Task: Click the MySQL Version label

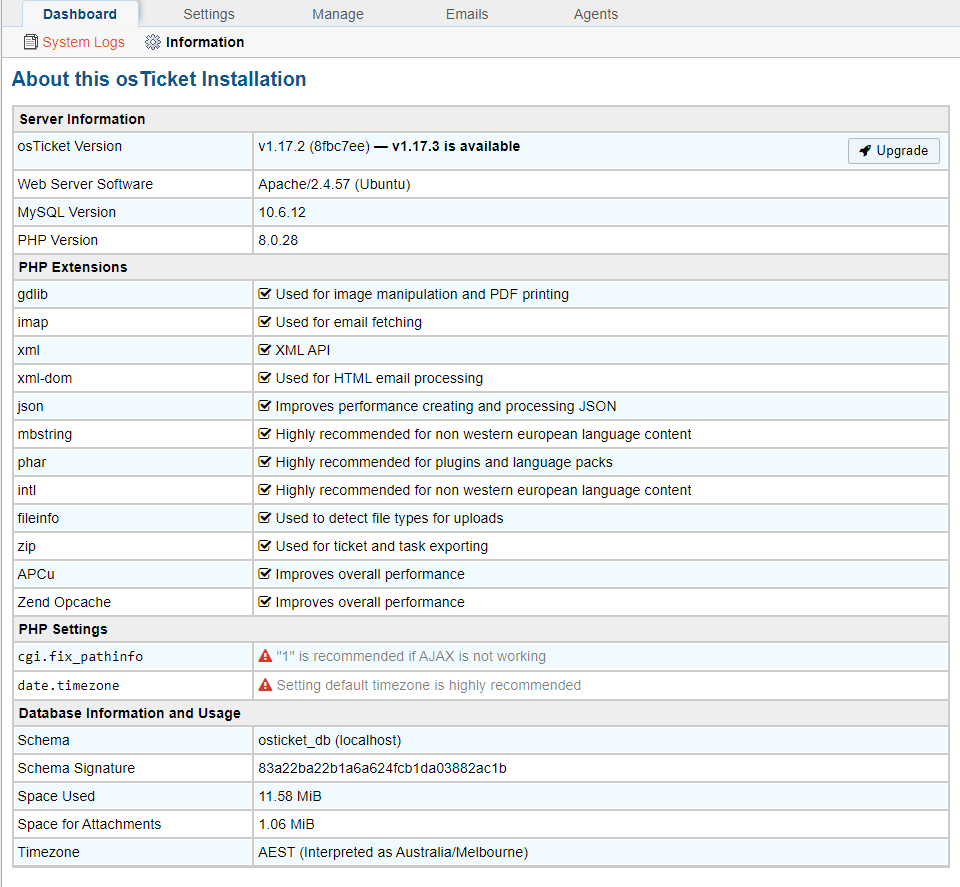Action: [67, 212]
